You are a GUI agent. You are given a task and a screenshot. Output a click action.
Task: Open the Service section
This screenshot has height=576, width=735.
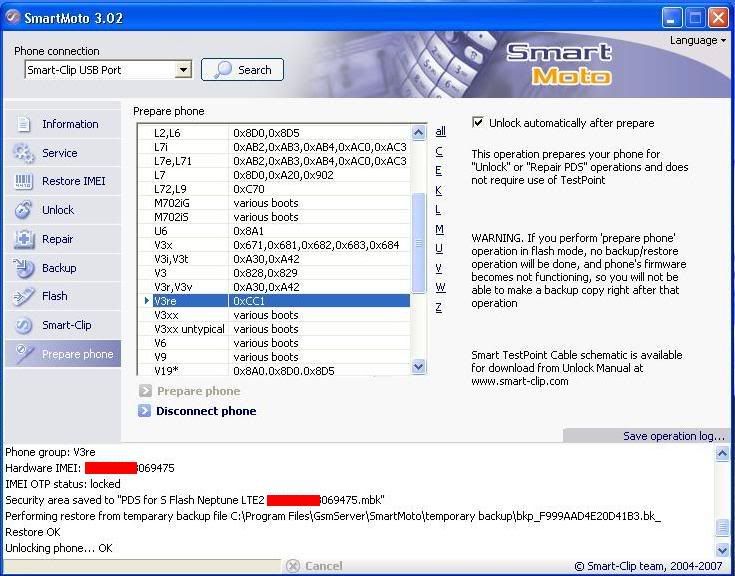pos(63,153)
